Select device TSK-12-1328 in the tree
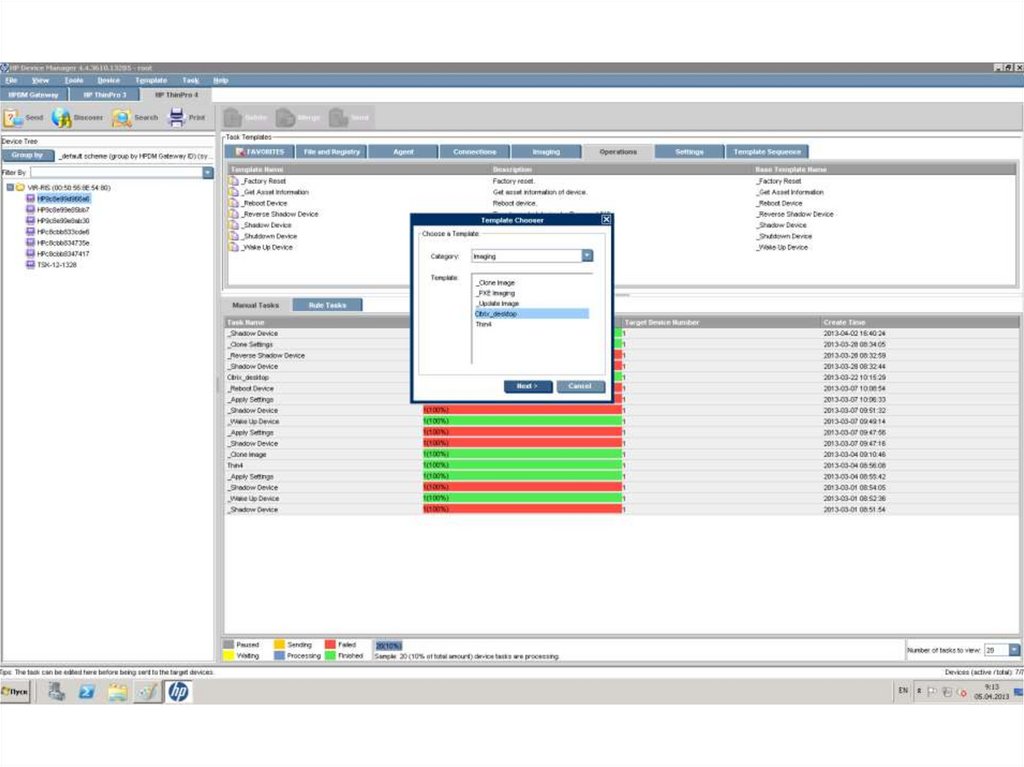The width and height of the screenshot is (1024, 767). 56,265
